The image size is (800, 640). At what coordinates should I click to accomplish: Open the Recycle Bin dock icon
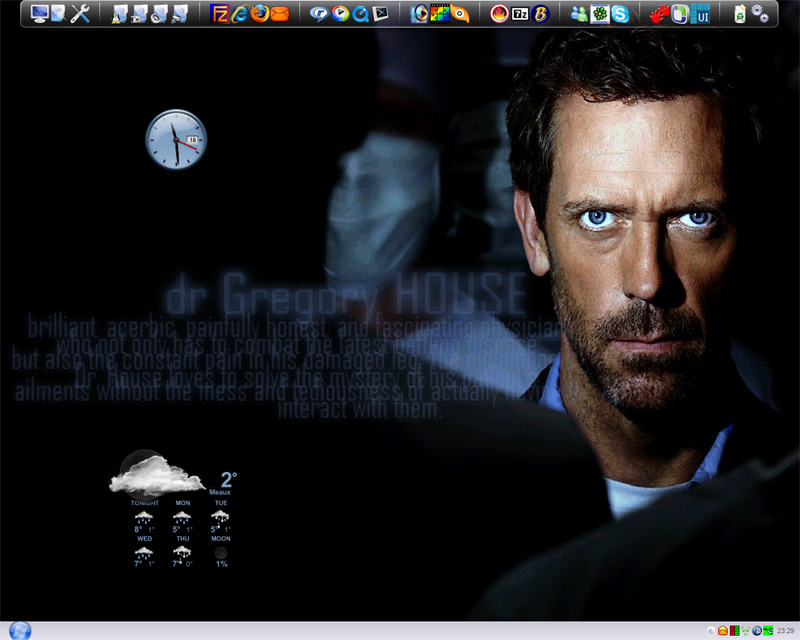739,14
